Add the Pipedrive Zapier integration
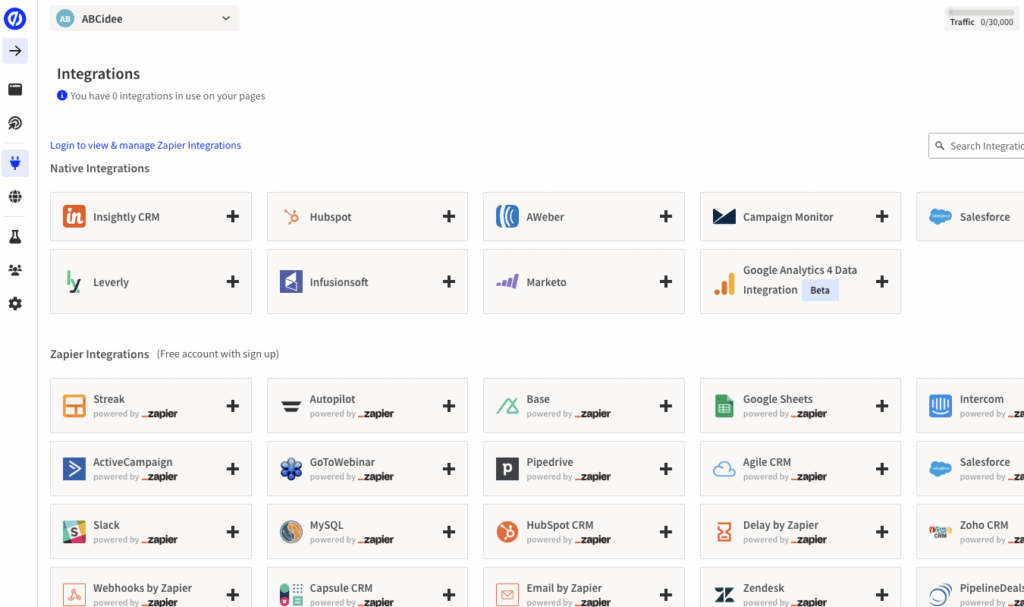 [x=665, y=469]
